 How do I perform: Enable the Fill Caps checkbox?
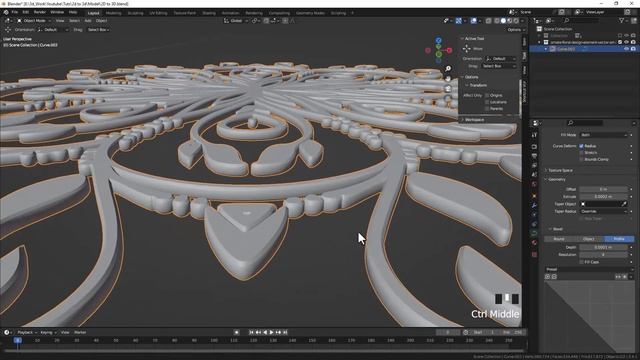point(581,262)
